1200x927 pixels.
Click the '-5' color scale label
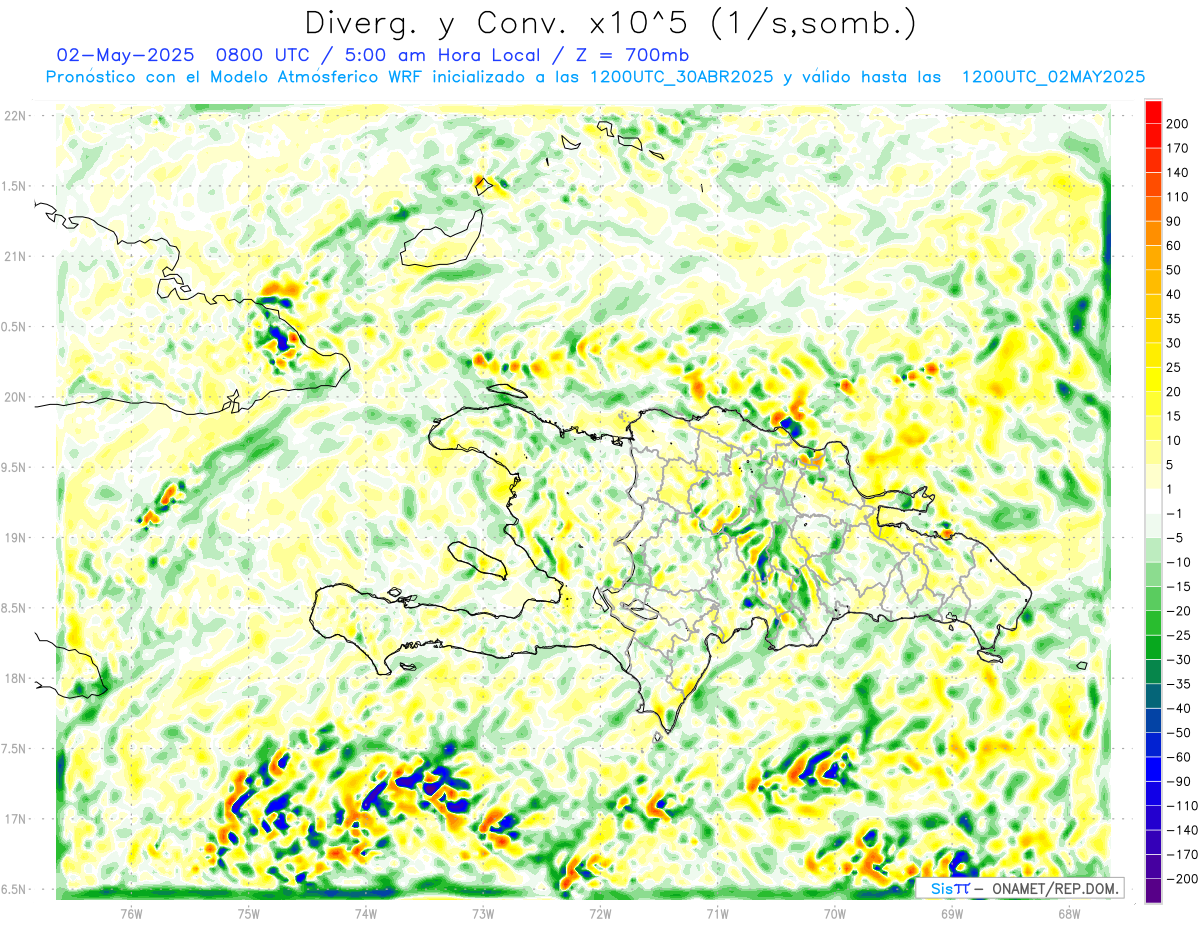(x=1175, y=538)
